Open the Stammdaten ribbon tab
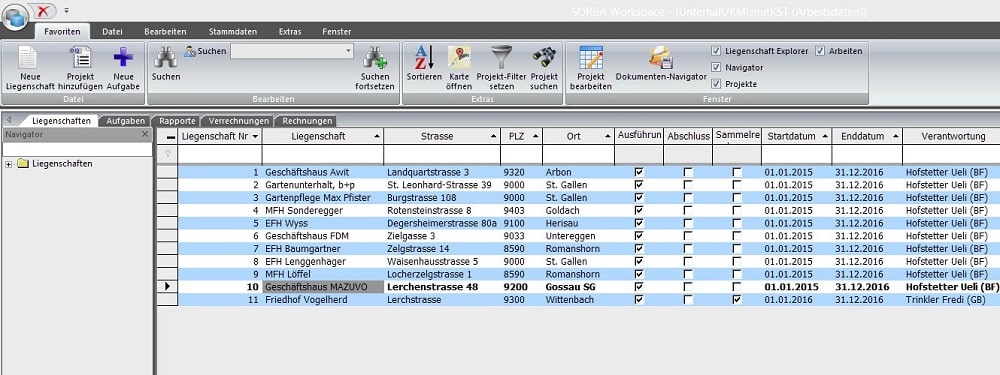Image resolution: width=1000 pixels, height=375 pixels. pyautogui.click(x=233, y=31)
